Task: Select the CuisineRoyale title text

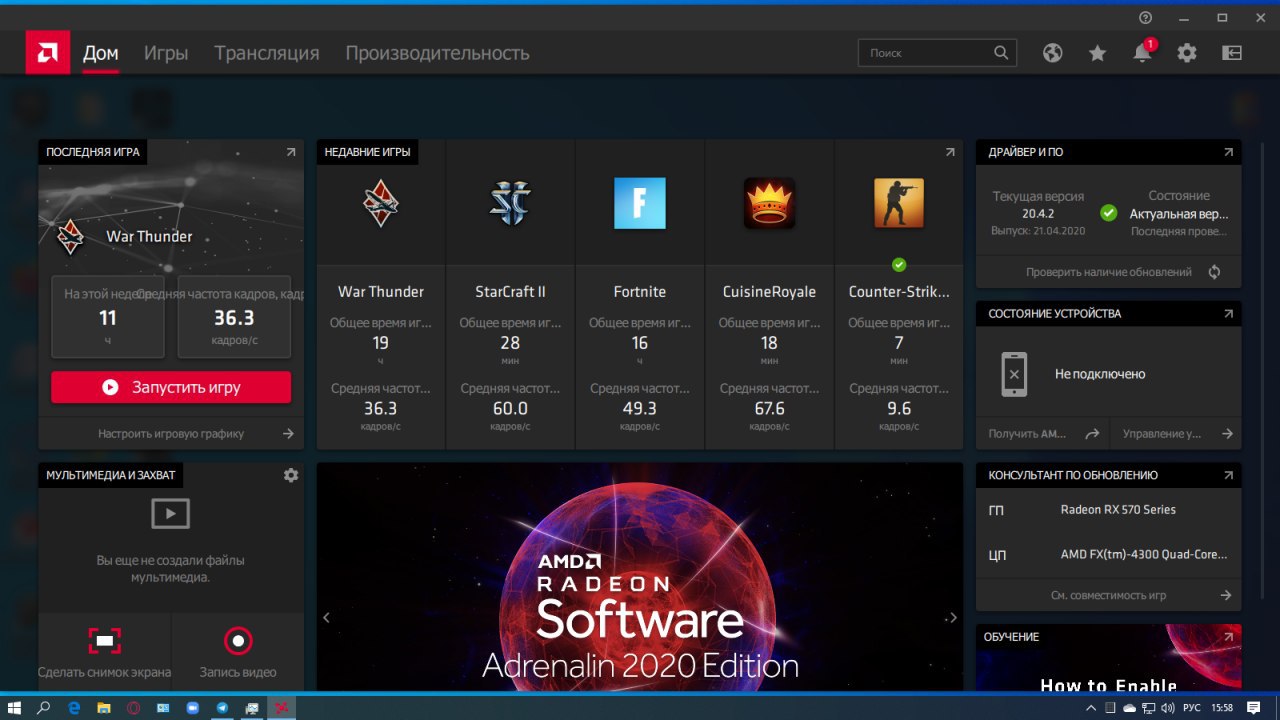Action: click(x=769, y=292)
